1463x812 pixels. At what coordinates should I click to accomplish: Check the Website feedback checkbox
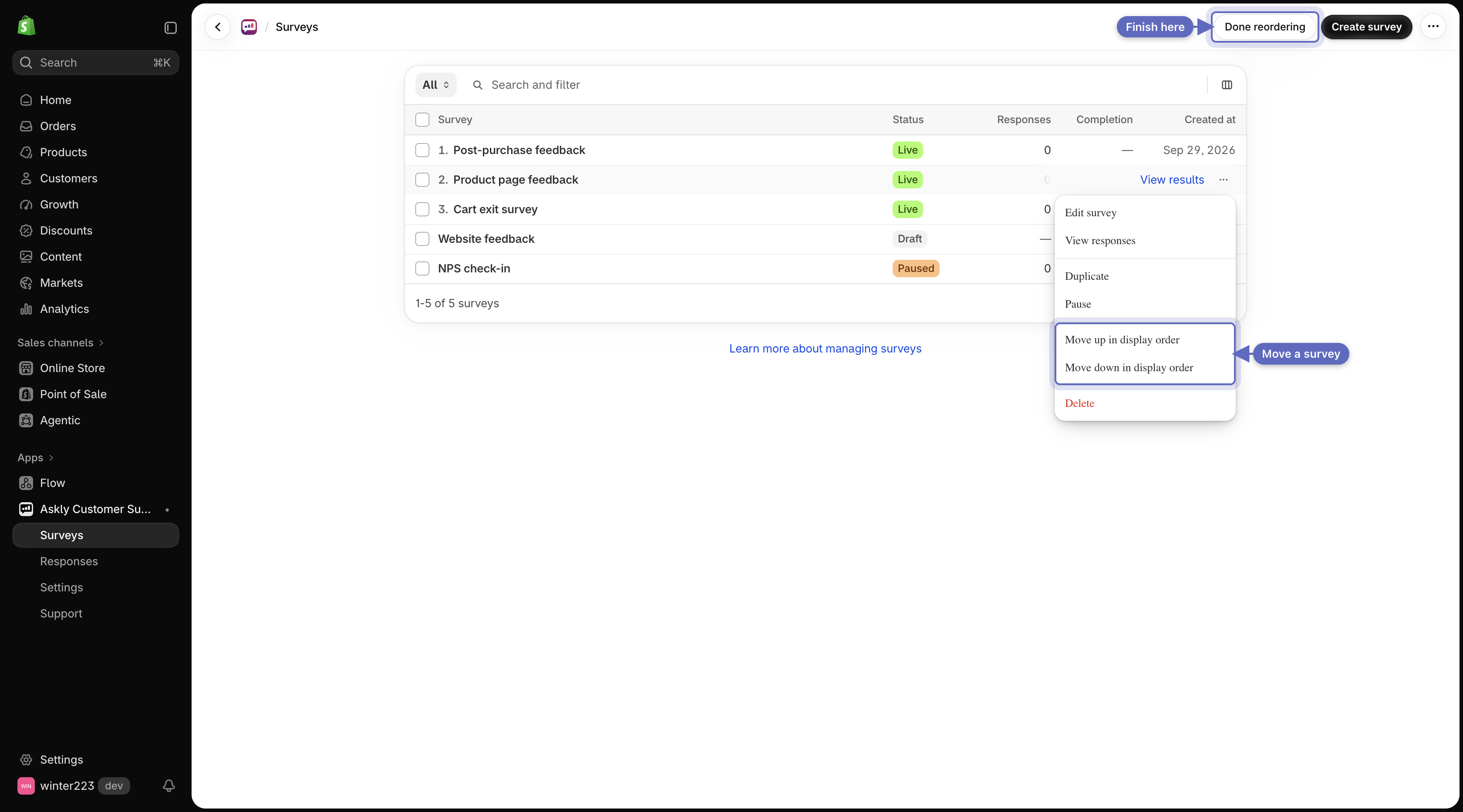pyautogui.click(x=422, y=238)
